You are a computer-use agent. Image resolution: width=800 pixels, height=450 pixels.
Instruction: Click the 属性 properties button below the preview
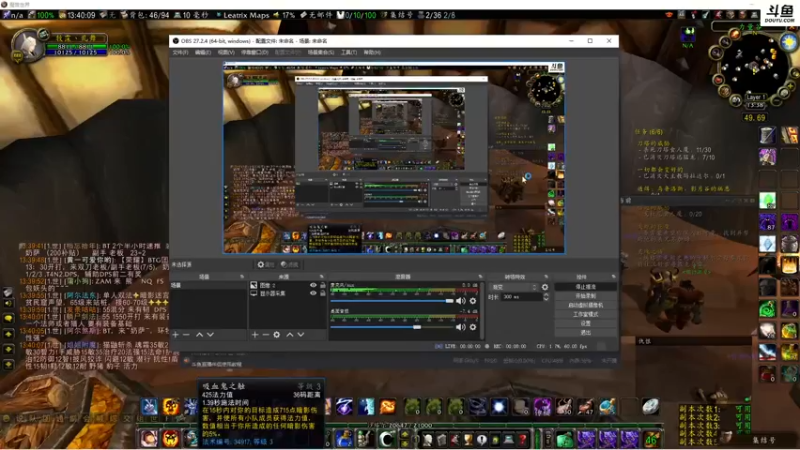point(265,264)
